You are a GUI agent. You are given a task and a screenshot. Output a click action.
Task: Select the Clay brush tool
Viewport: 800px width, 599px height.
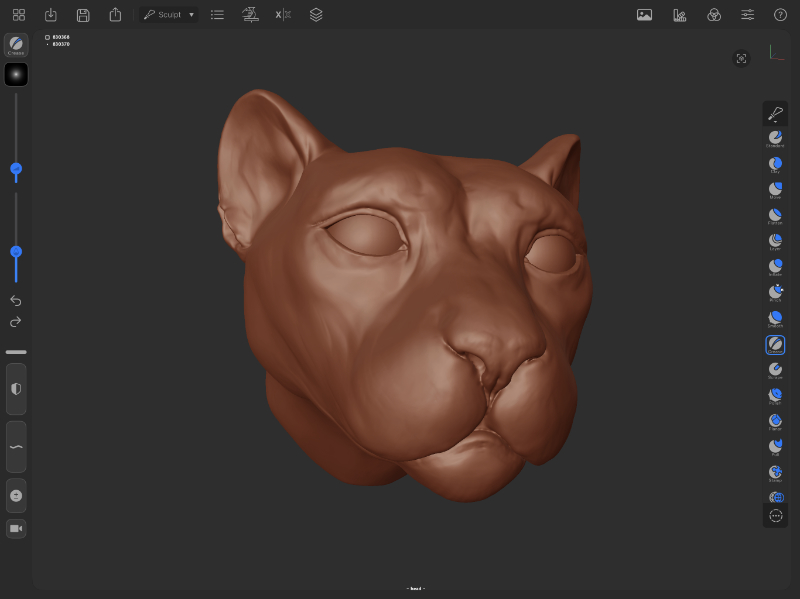pos(775,164)
